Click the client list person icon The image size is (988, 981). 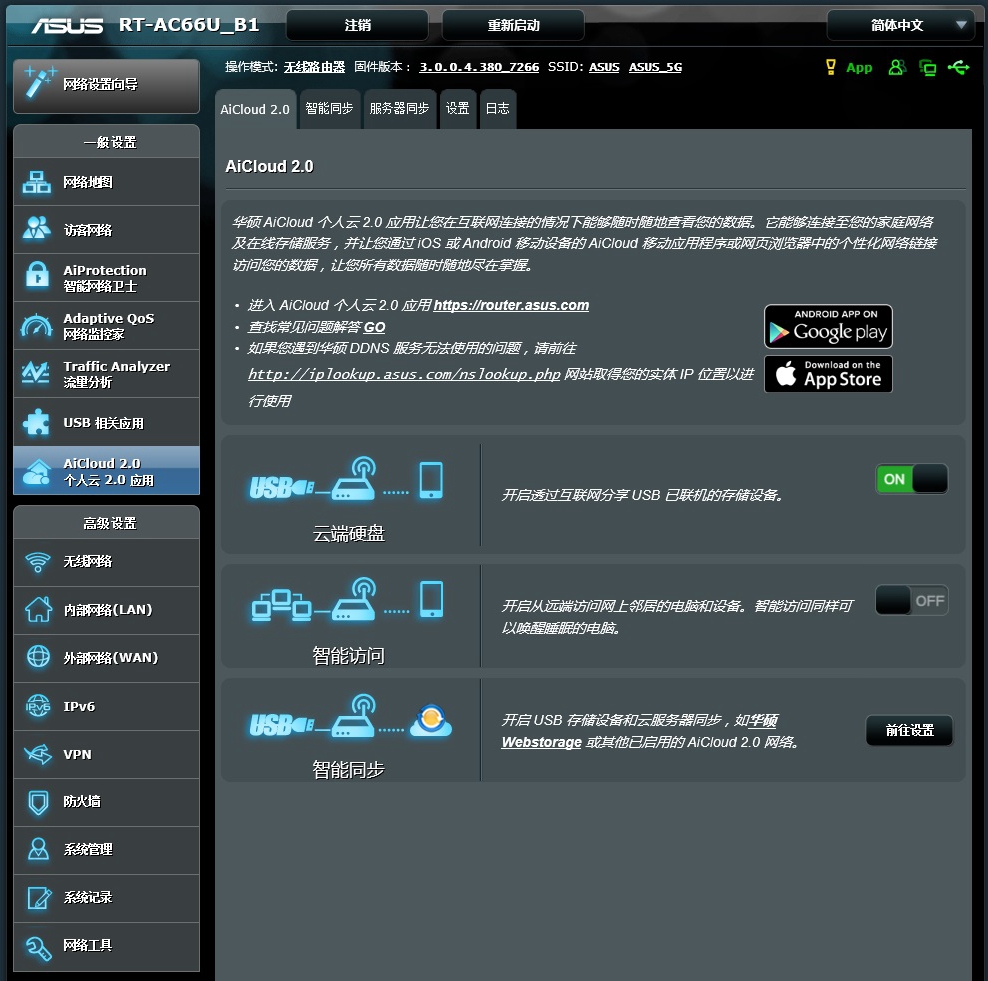tap(897, 67)
